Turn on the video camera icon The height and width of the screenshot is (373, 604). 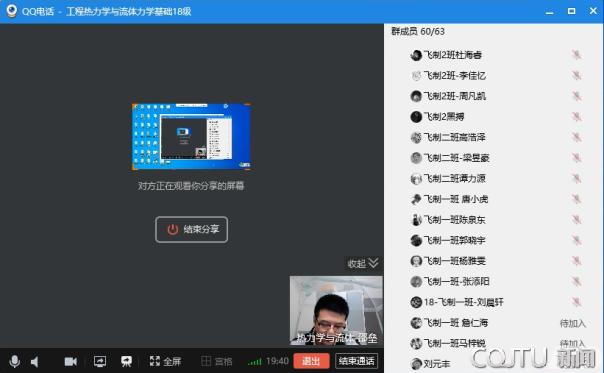pyautogui.click(x=70, y=361)
